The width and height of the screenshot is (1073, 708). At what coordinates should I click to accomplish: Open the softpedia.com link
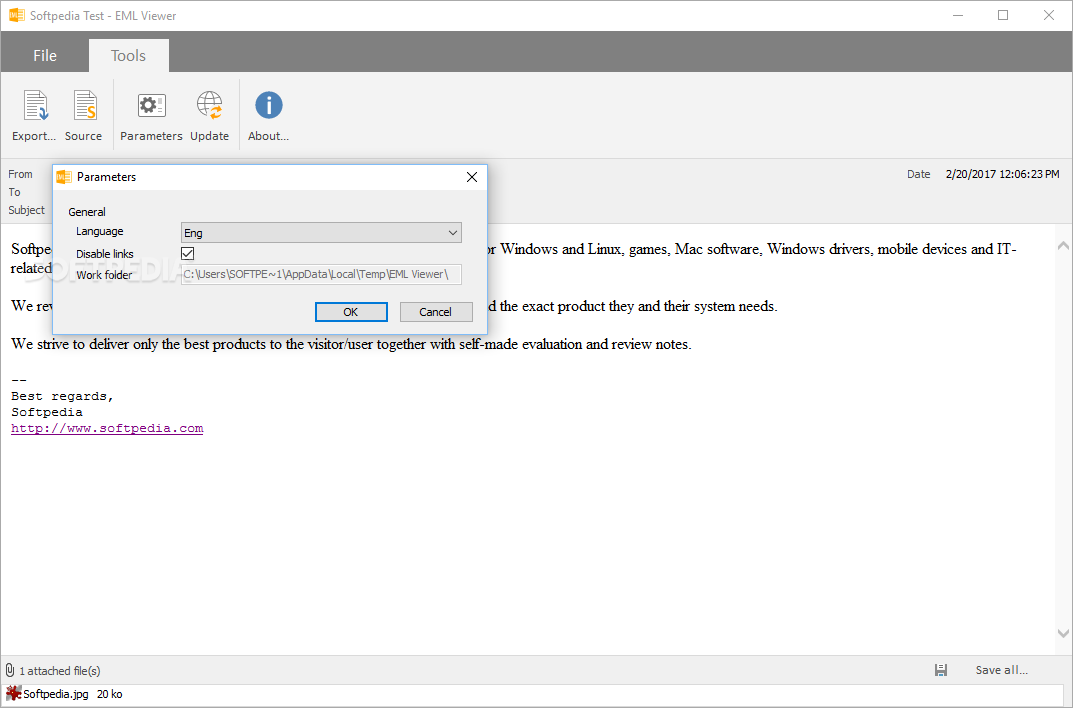(107, 428)
